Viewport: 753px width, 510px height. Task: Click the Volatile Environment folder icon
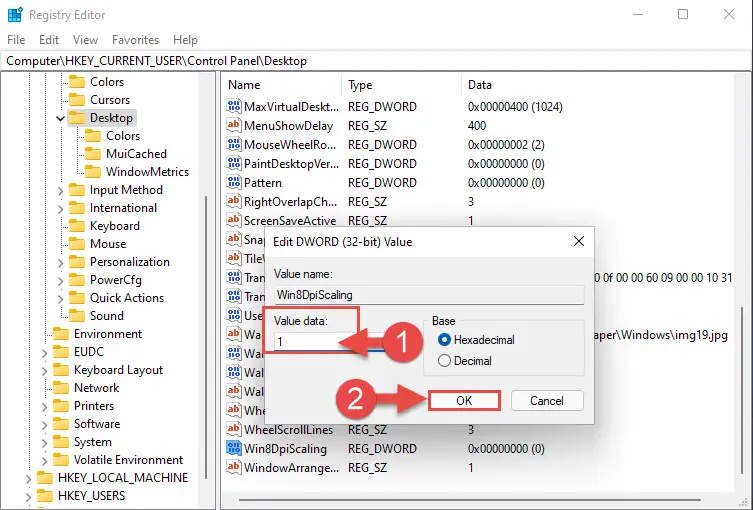point(61,460)
